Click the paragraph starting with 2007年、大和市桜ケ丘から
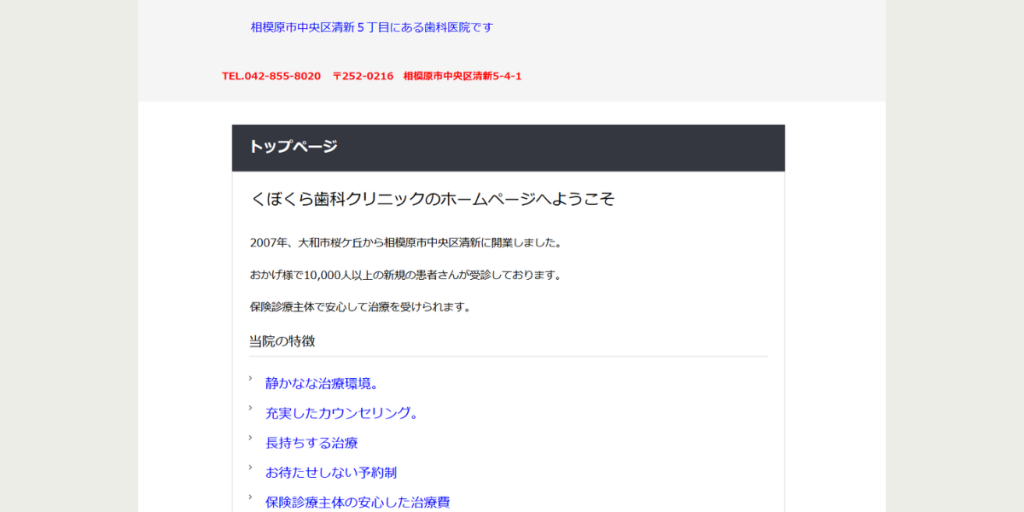The width and height of the screenshot is (1024, 512). 406,243
